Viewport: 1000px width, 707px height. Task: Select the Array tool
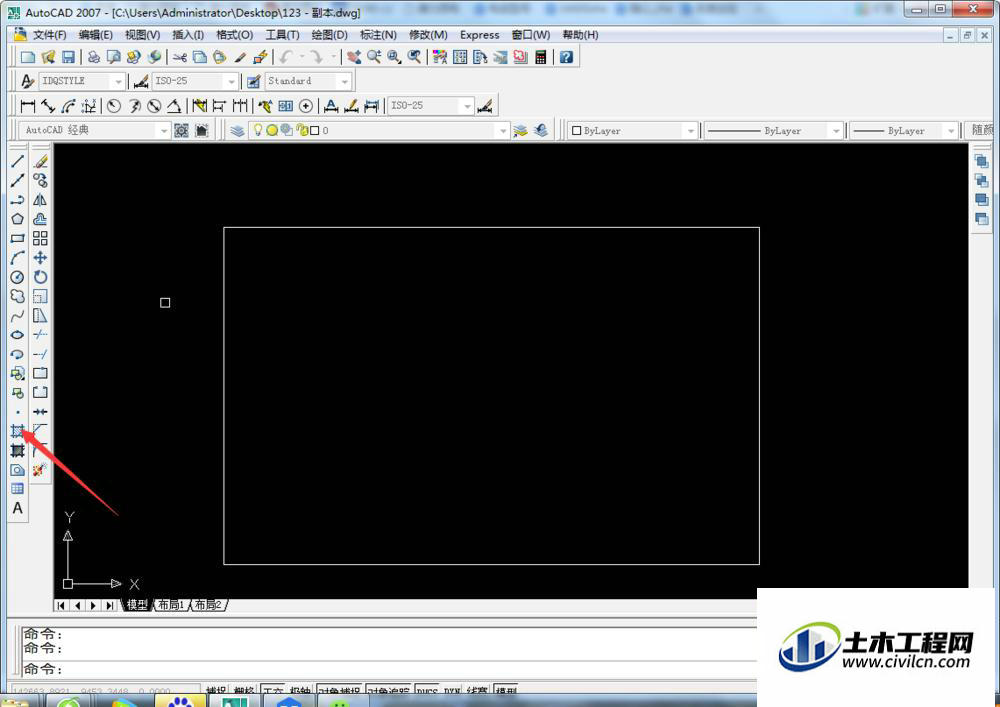40,238
